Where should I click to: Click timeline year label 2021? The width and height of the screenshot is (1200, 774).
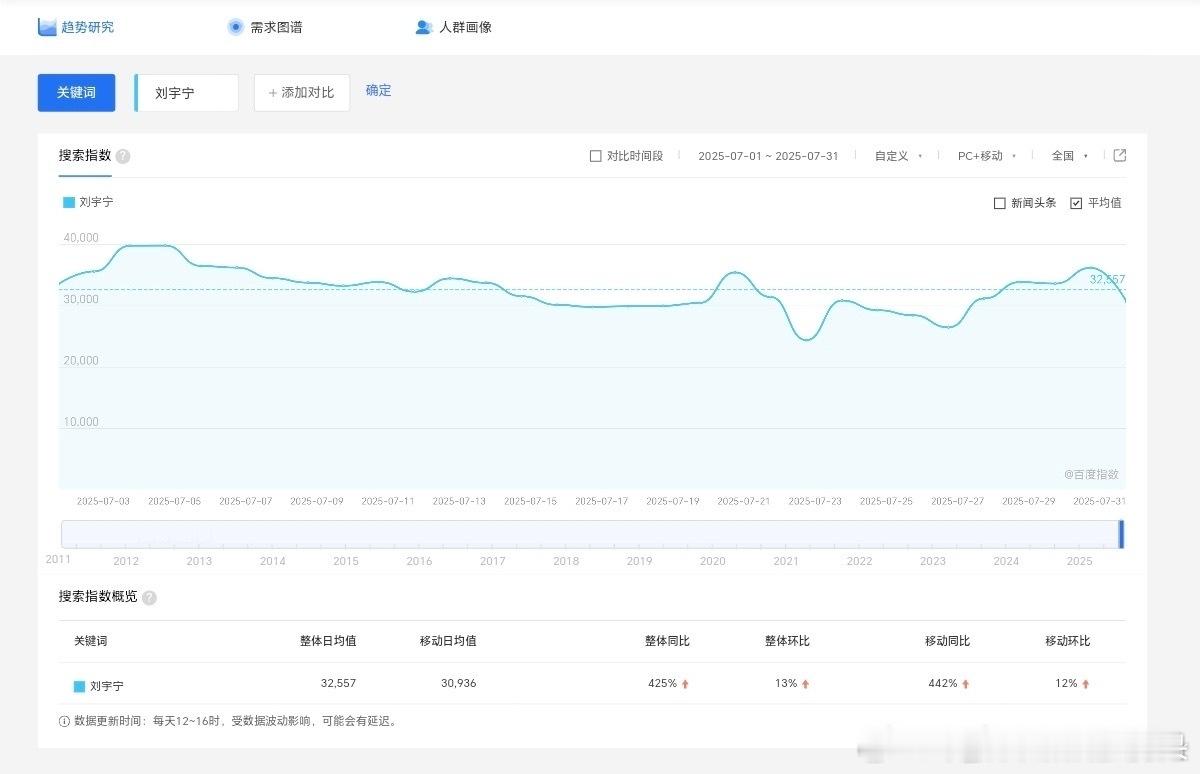[786, 561]
